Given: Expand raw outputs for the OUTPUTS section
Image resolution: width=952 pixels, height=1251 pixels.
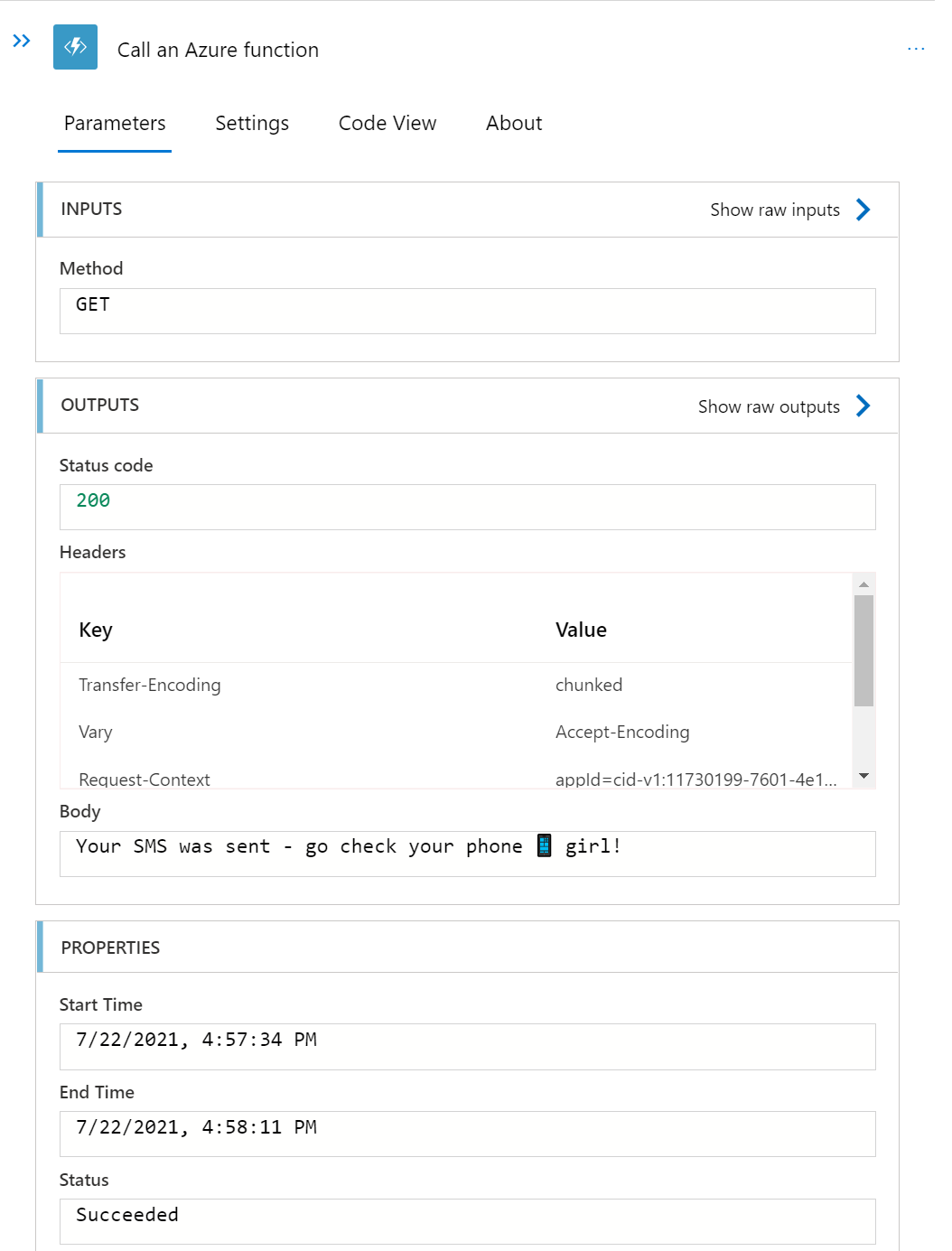Looking at the screenshot, I should (x=768, y=406).
